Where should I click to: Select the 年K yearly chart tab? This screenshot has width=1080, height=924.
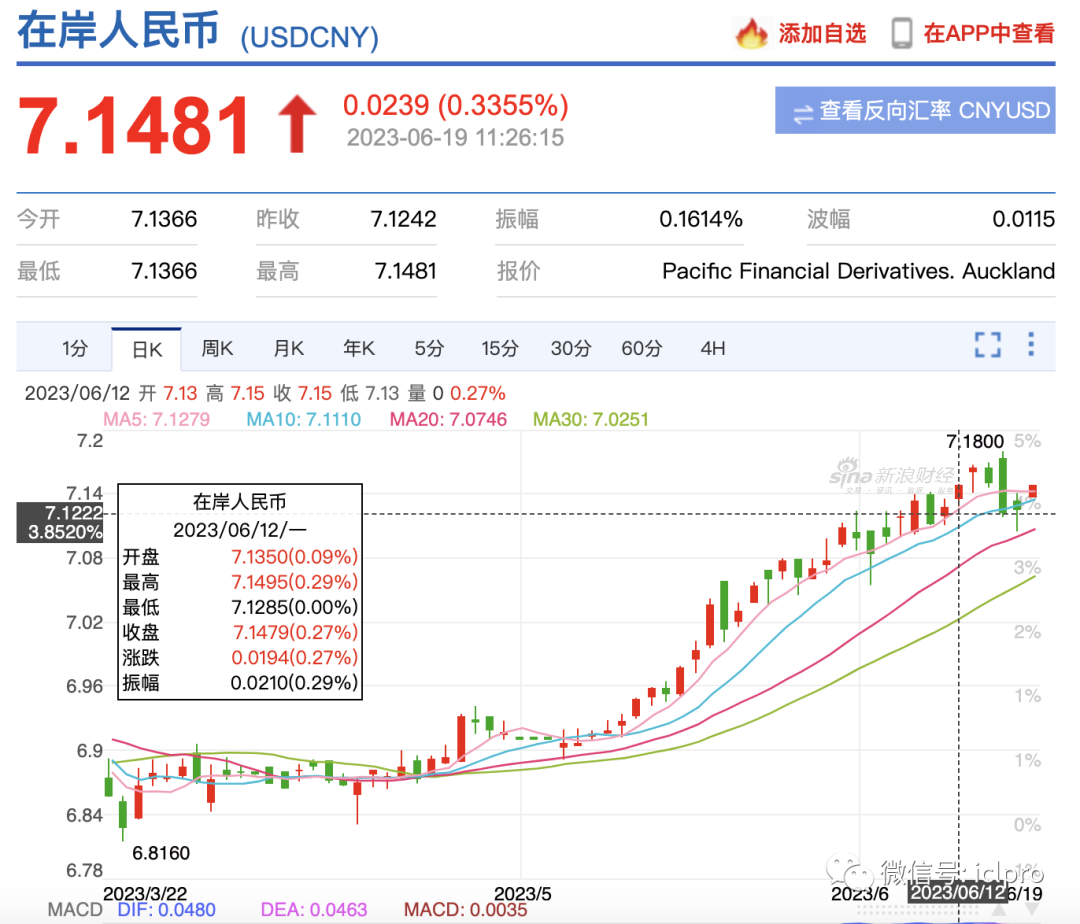point(358,349)
